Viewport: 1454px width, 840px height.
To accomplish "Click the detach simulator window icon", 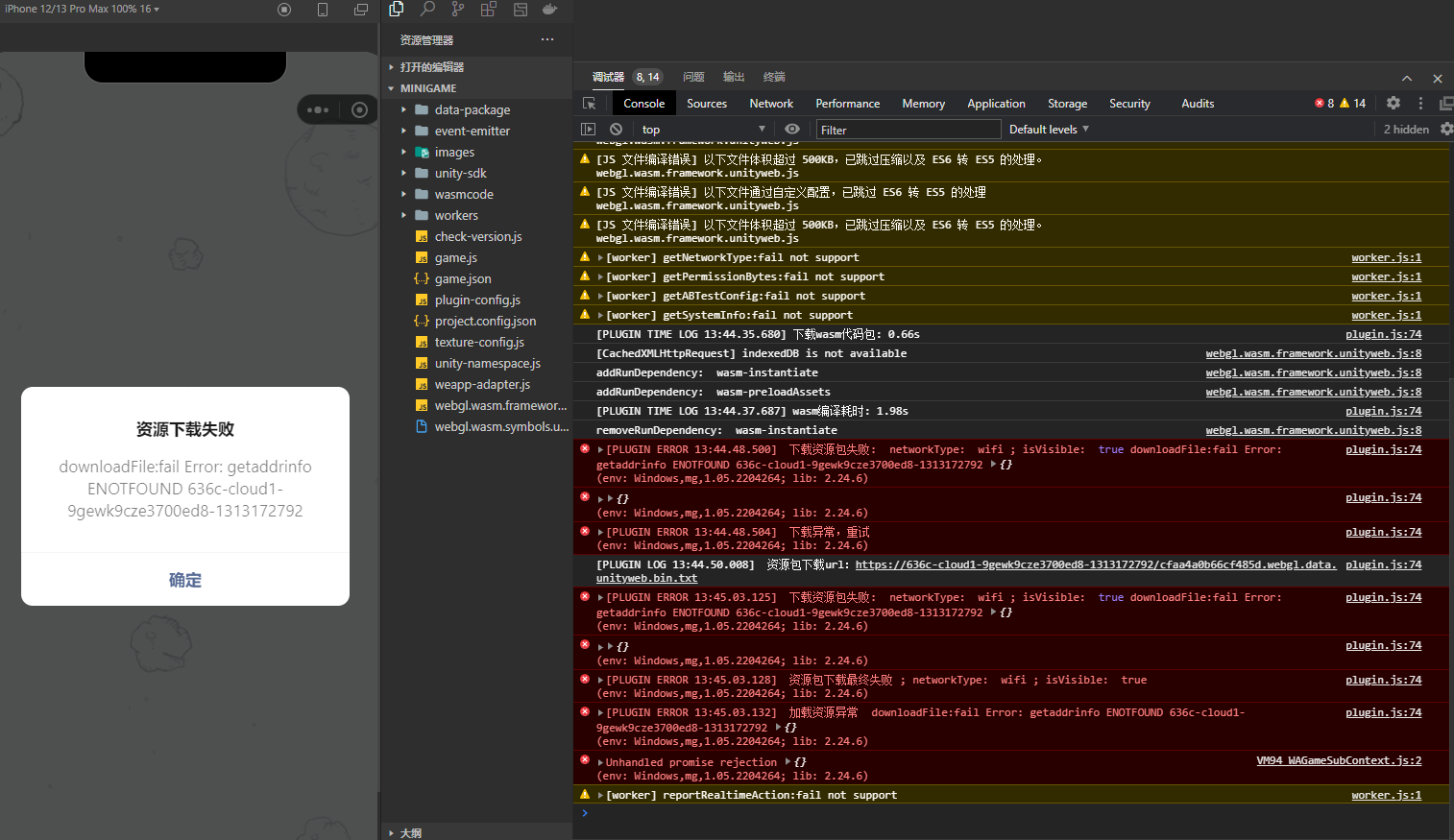I will tap(361, 10).
